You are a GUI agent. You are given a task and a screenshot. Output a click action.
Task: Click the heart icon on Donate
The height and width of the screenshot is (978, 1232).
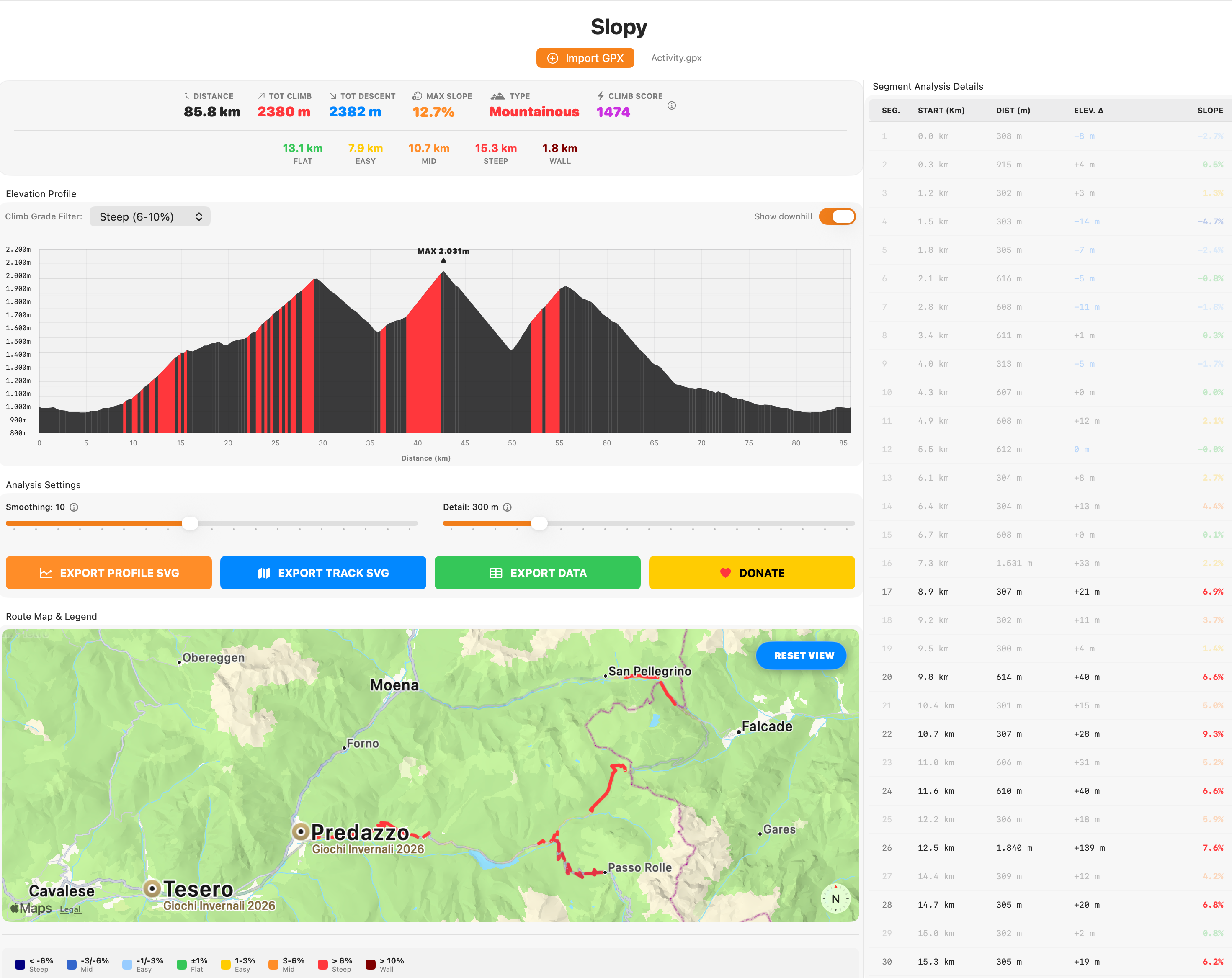click(725, 573)
